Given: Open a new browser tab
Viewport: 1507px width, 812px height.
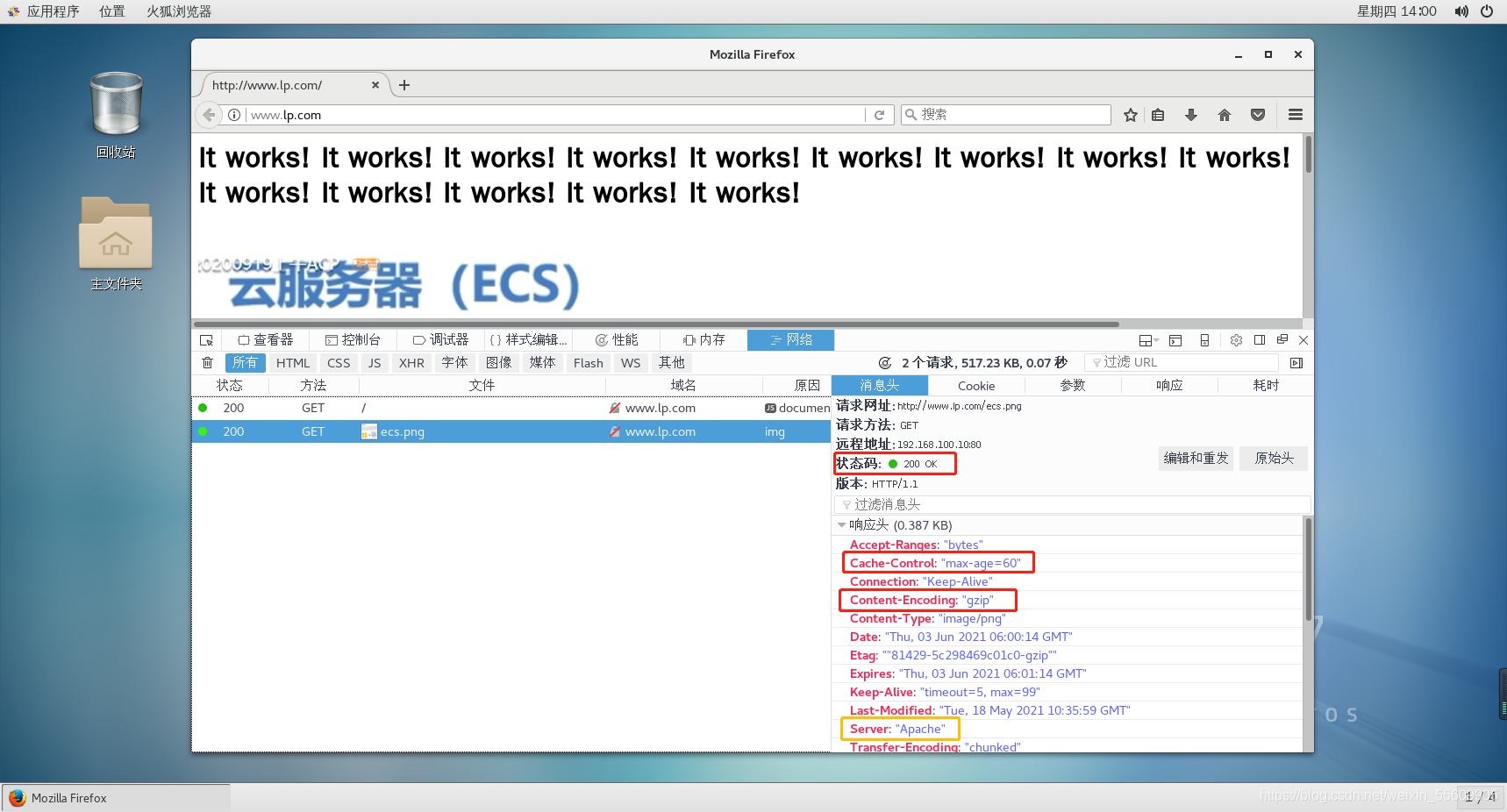Looking at the screenshot, I should [x=404, y=85].
